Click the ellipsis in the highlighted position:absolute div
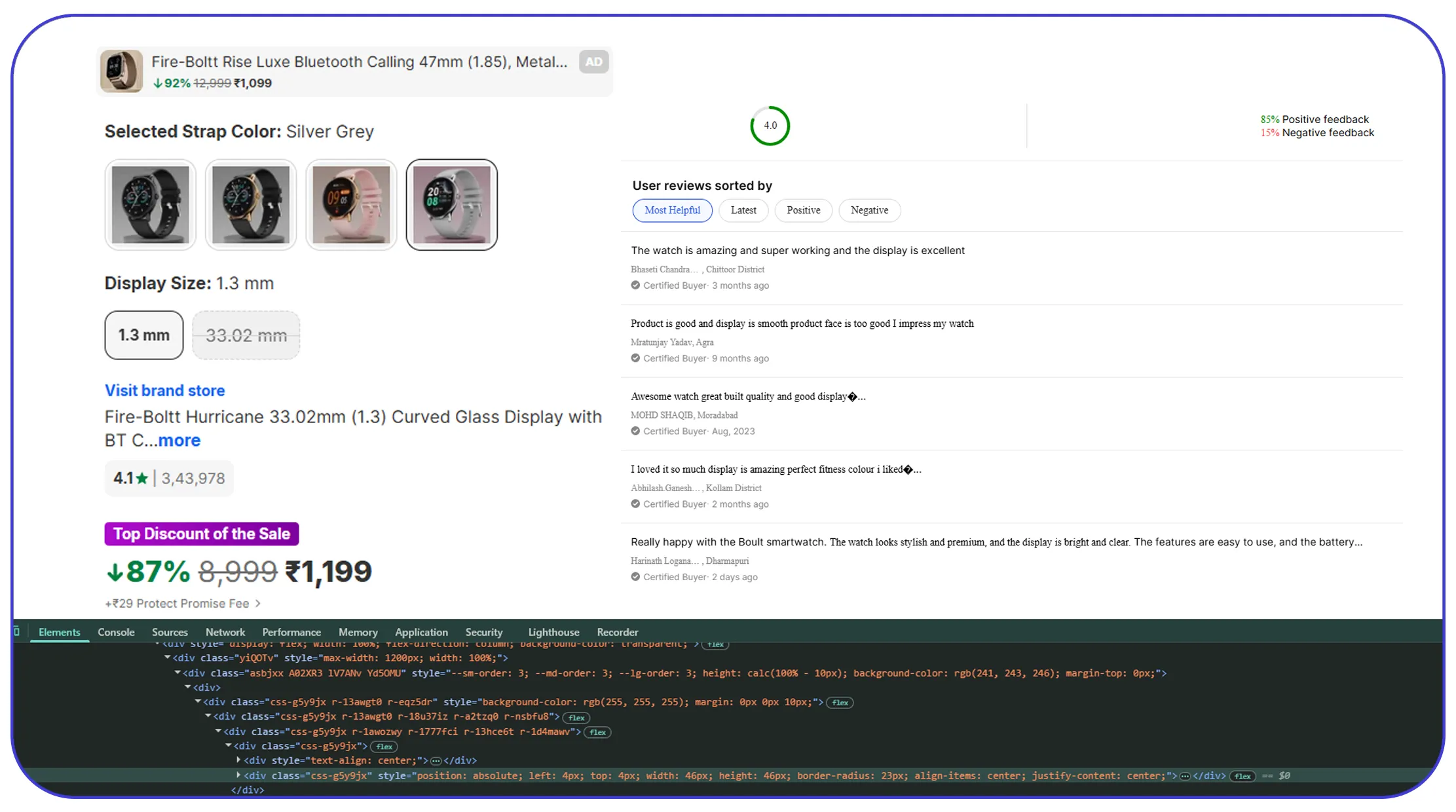 (1185, 776)
